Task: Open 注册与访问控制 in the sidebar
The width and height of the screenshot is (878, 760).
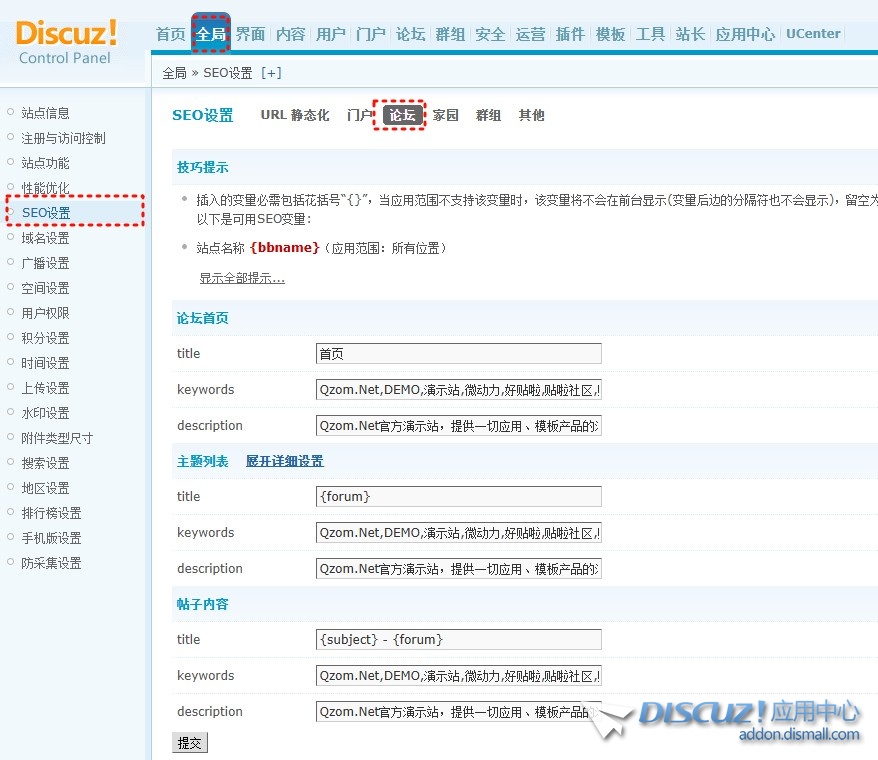Action: coord(63,138)
